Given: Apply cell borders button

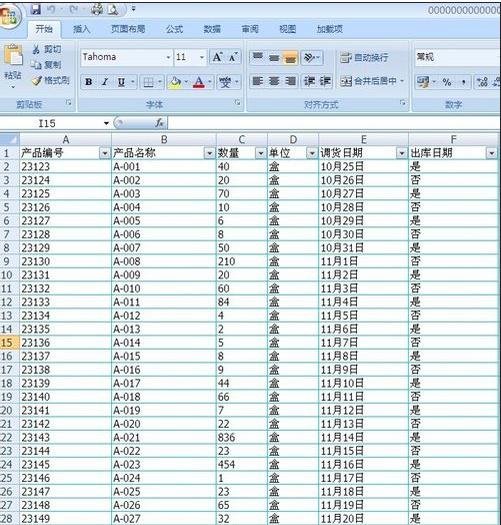Looking at the screenshot, I should (x=148, y=82).
